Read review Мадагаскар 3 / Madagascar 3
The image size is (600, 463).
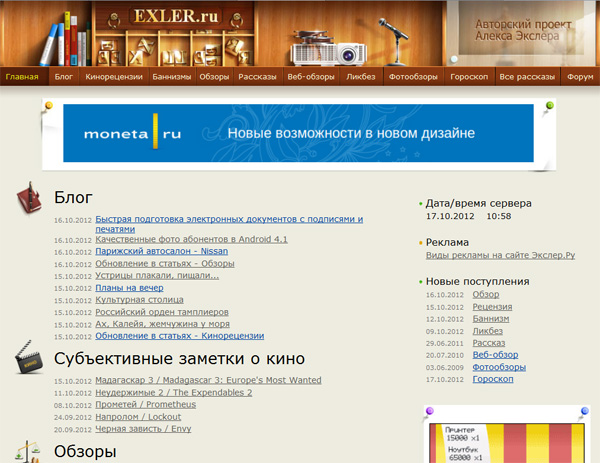208,381
